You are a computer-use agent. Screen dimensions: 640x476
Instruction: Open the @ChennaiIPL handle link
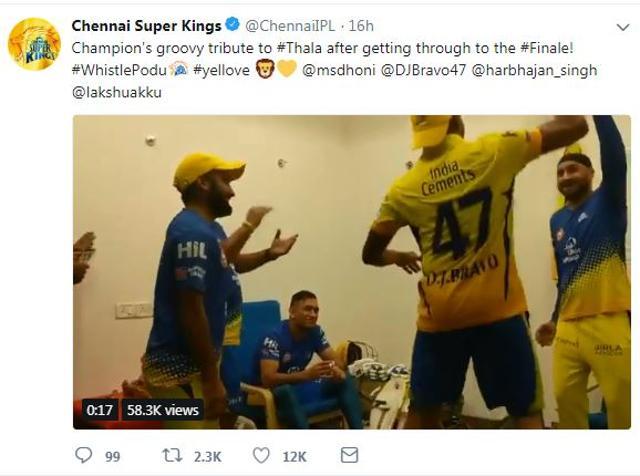pos(284,24)
